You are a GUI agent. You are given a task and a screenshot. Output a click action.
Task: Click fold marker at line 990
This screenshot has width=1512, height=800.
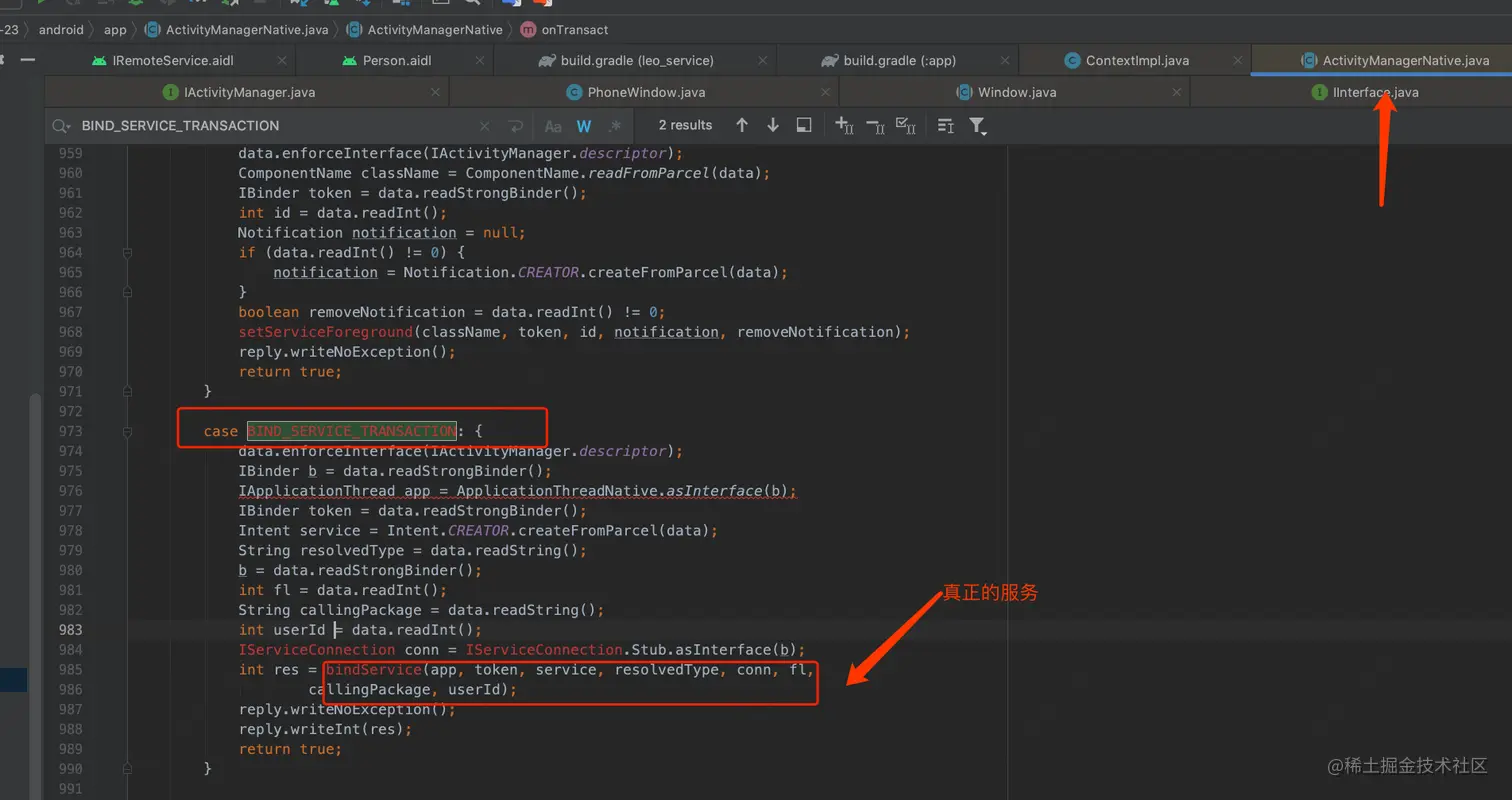pos(128,769)
